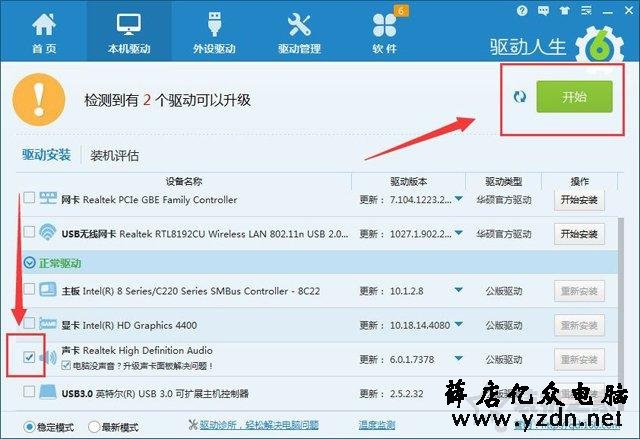Click 重新安装 for Intel HD Graphics 4400
The image size is (640, 439).
click(x=579, y=326)
